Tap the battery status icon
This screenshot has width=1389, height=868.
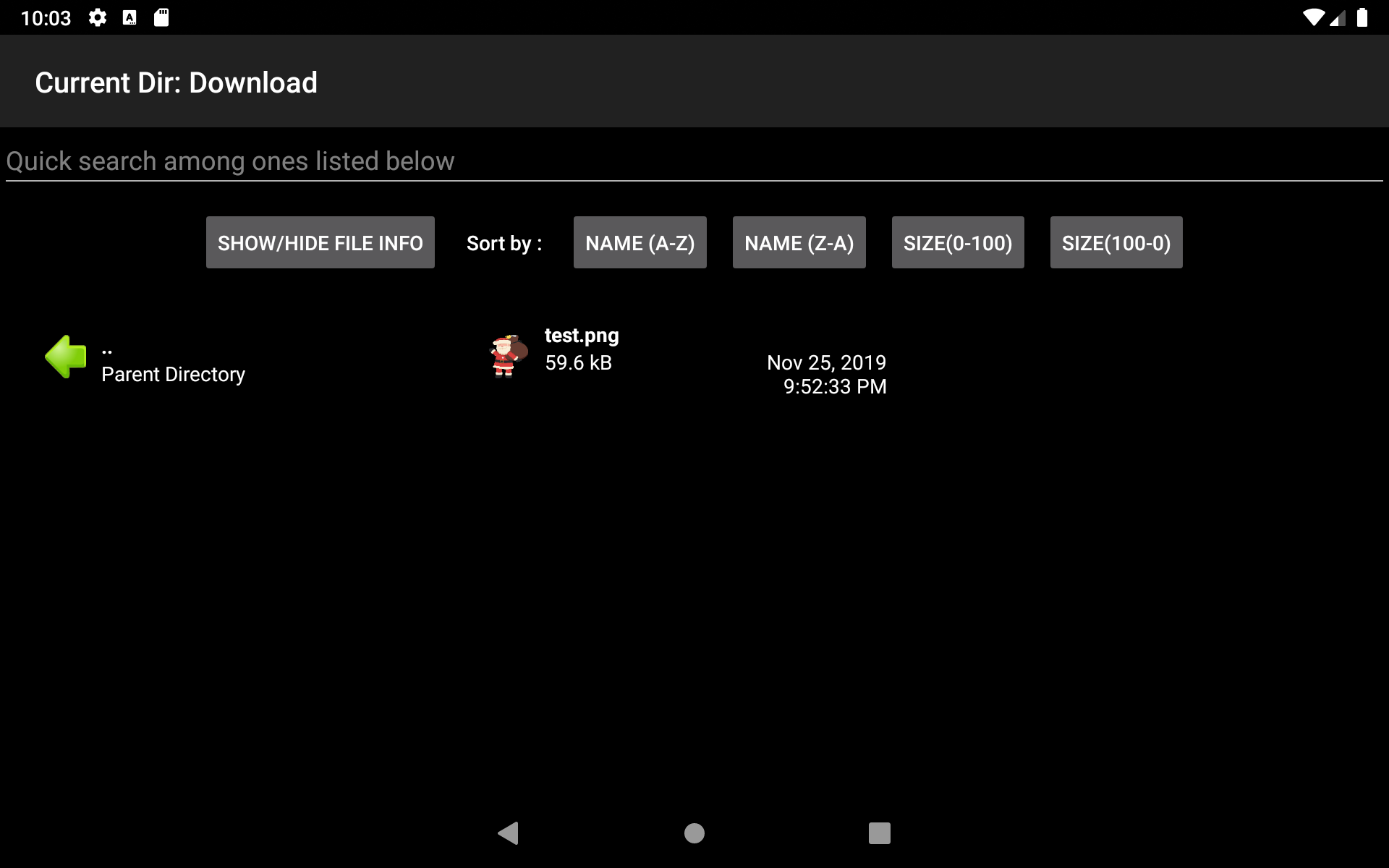tap(1362, 17)
